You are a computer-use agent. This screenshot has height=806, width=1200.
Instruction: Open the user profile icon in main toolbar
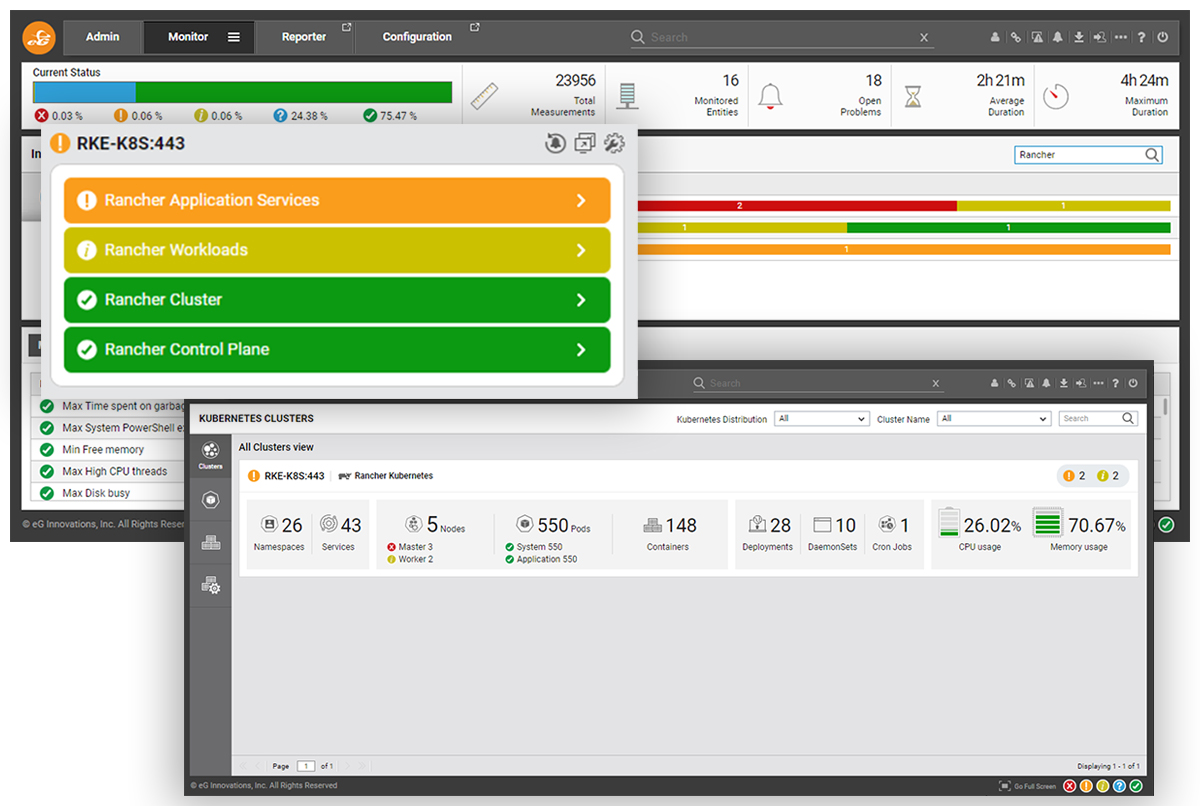tap(995, 37)
